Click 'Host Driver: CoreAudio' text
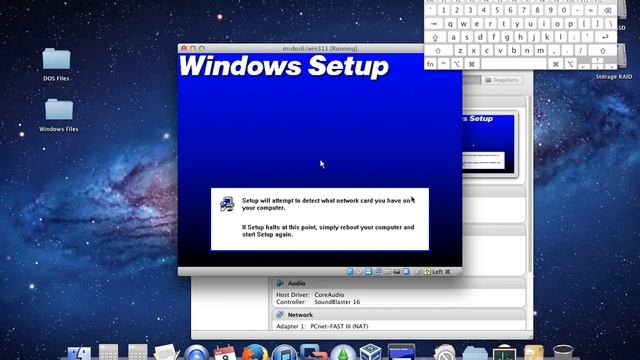 pos(310,295)
